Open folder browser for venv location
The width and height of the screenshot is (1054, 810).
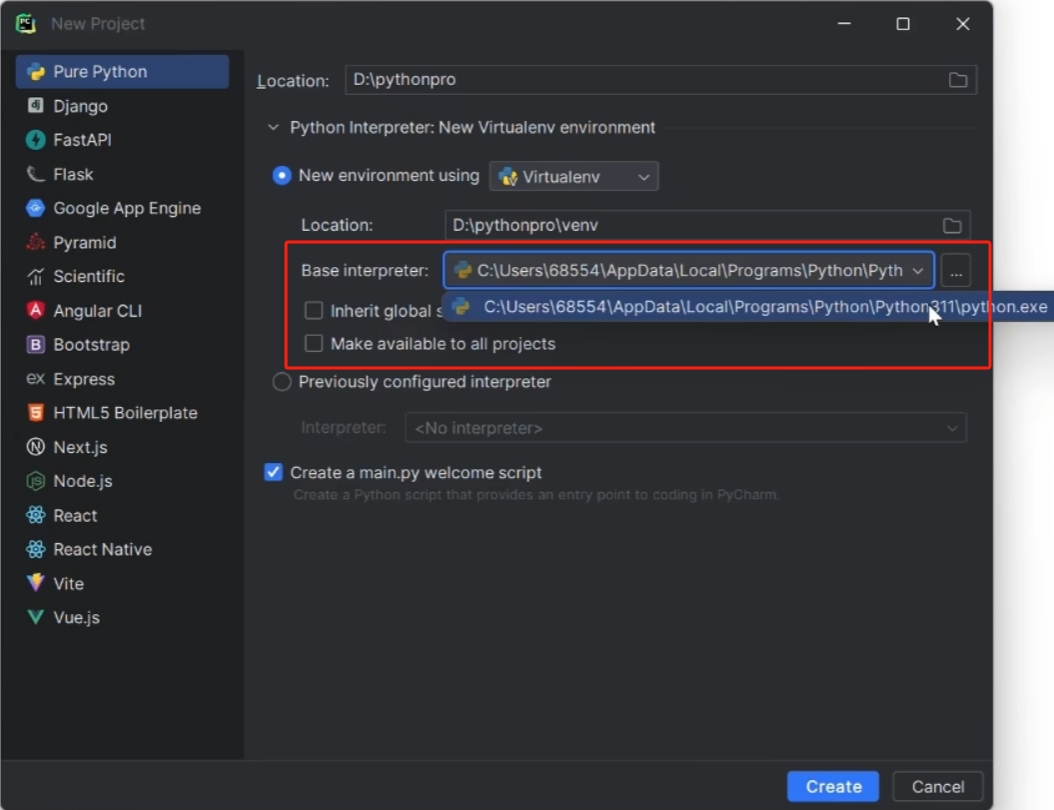tap(952, 226)
